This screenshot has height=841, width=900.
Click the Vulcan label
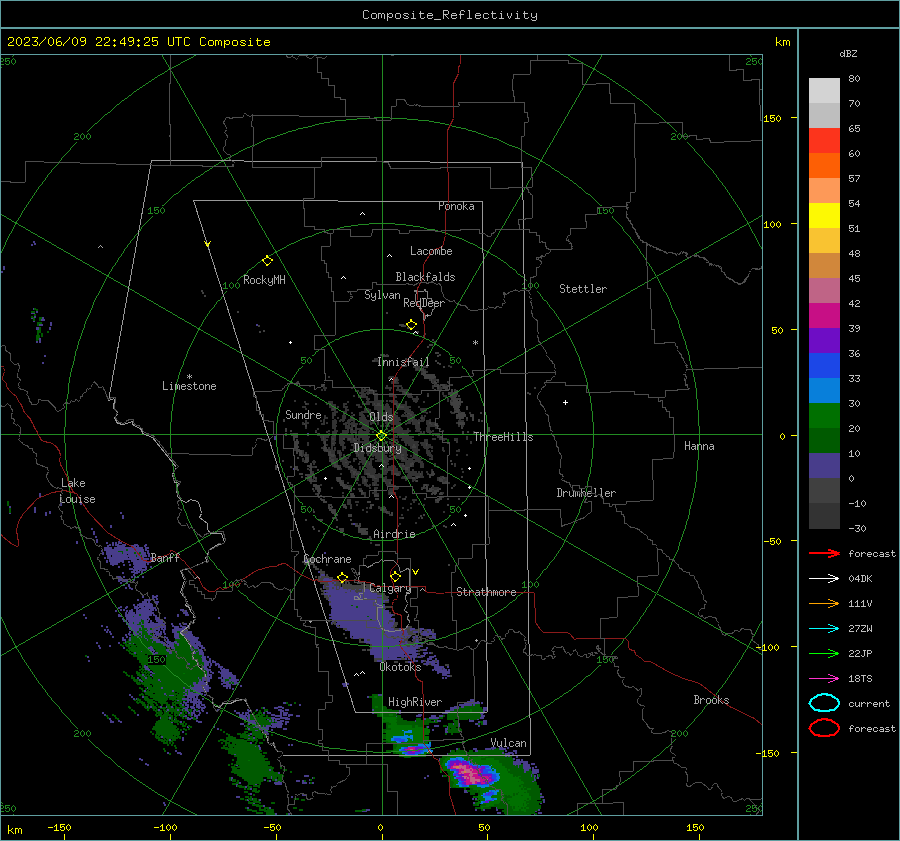click(x=509, y=743)
